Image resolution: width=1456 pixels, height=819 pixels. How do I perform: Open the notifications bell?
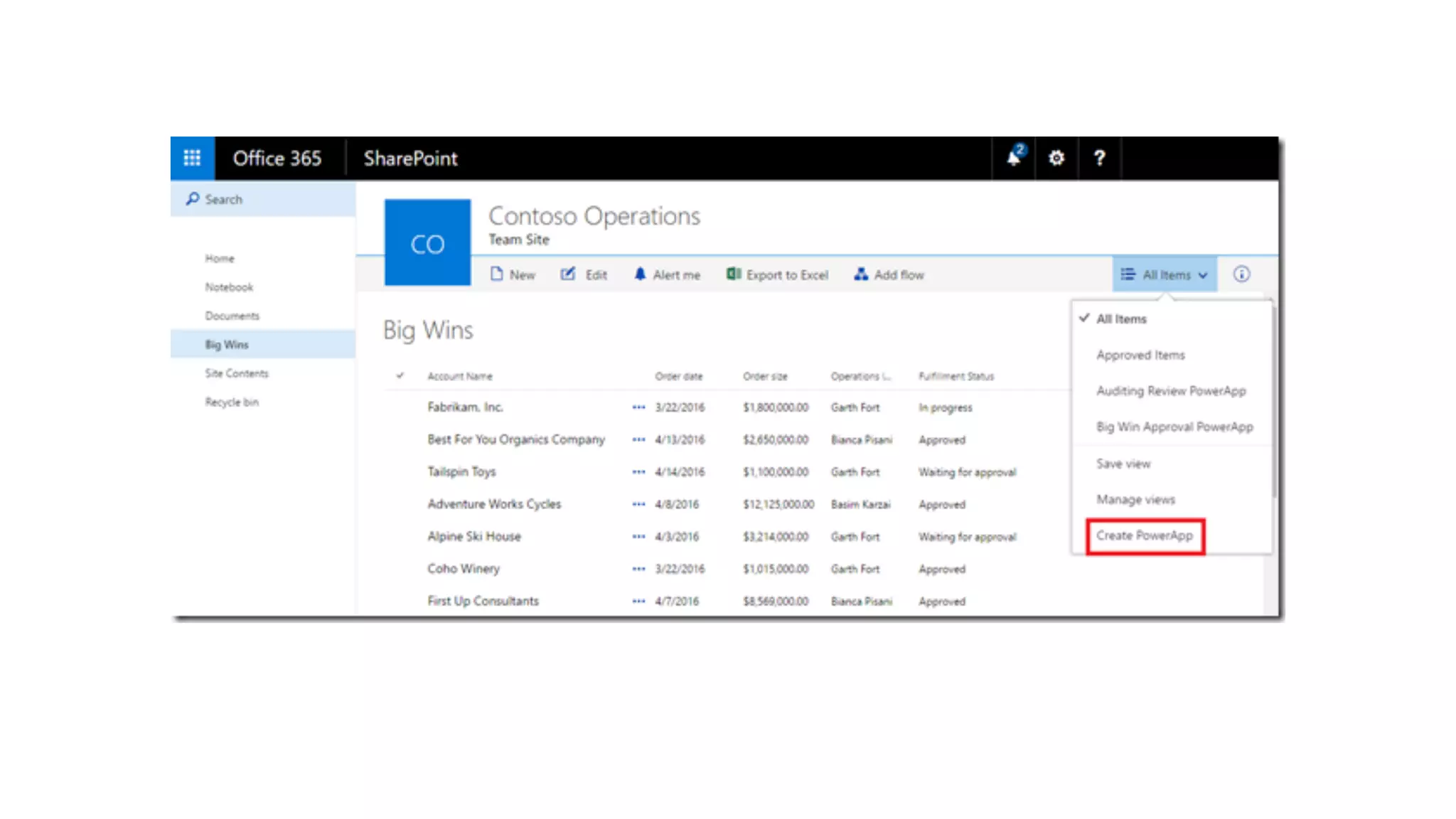1014,158
